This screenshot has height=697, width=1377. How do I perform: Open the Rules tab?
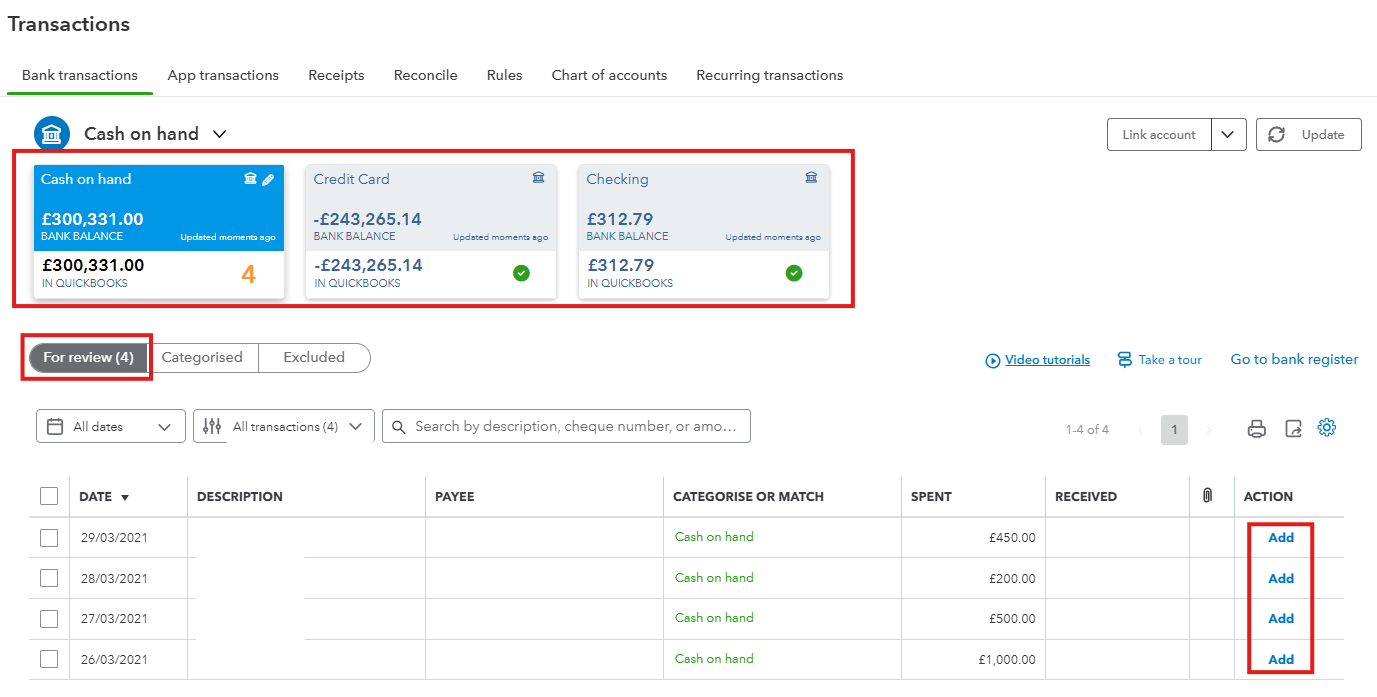[505, 76]
